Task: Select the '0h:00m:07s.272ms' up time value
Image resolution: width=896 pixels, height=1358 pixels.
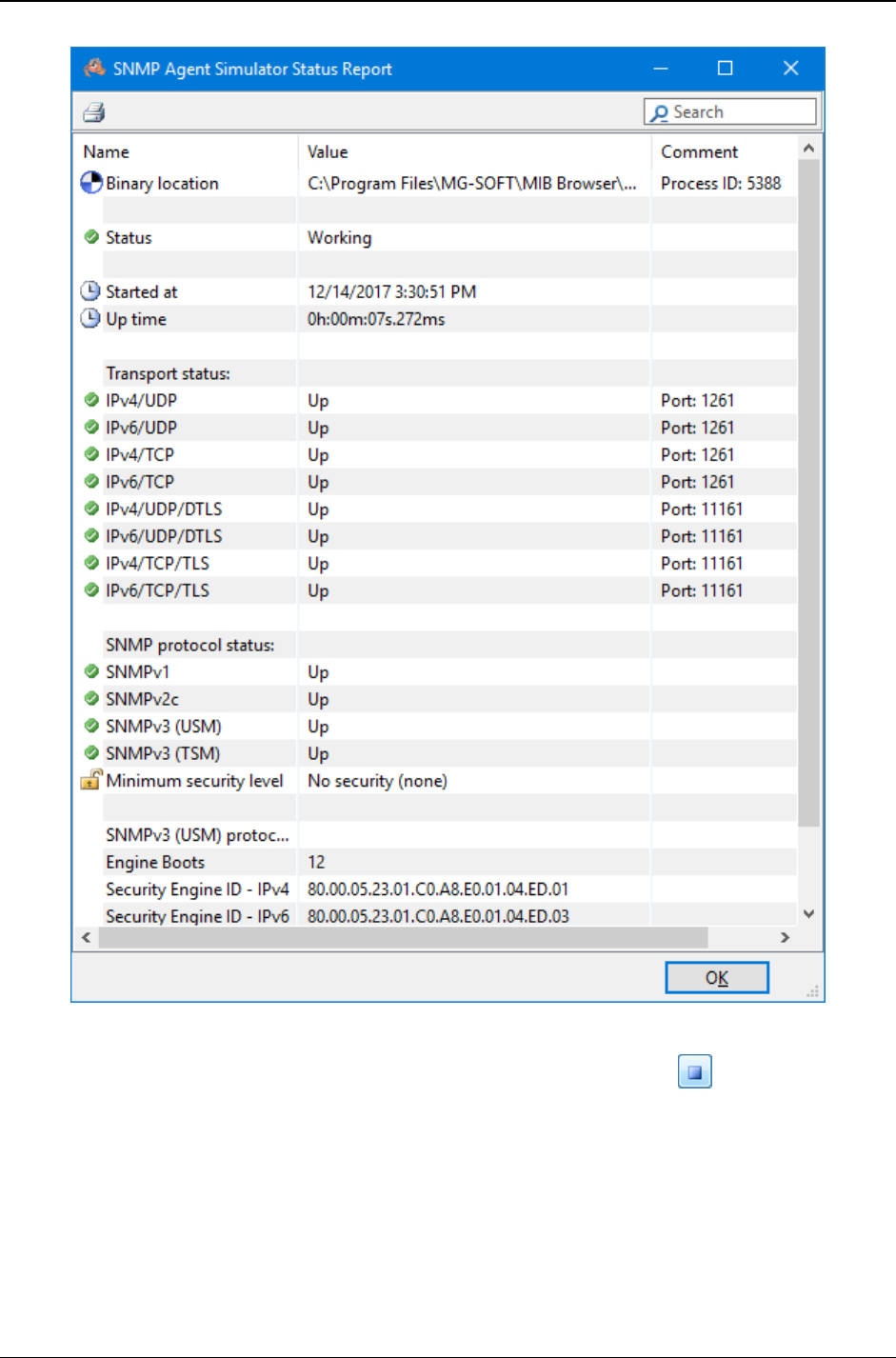Action: 376,319
